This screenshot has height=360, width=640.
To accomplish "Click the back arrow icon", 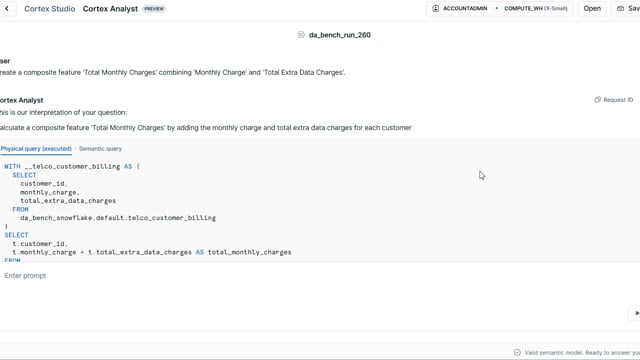I will 7,9.
